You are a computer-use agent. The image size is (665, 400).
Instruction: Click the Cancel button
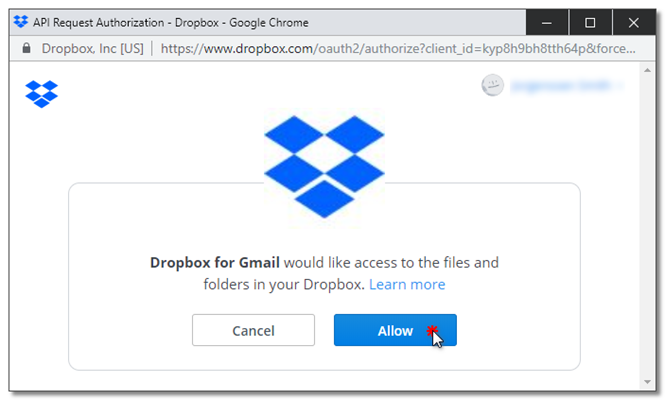point(253,330)
